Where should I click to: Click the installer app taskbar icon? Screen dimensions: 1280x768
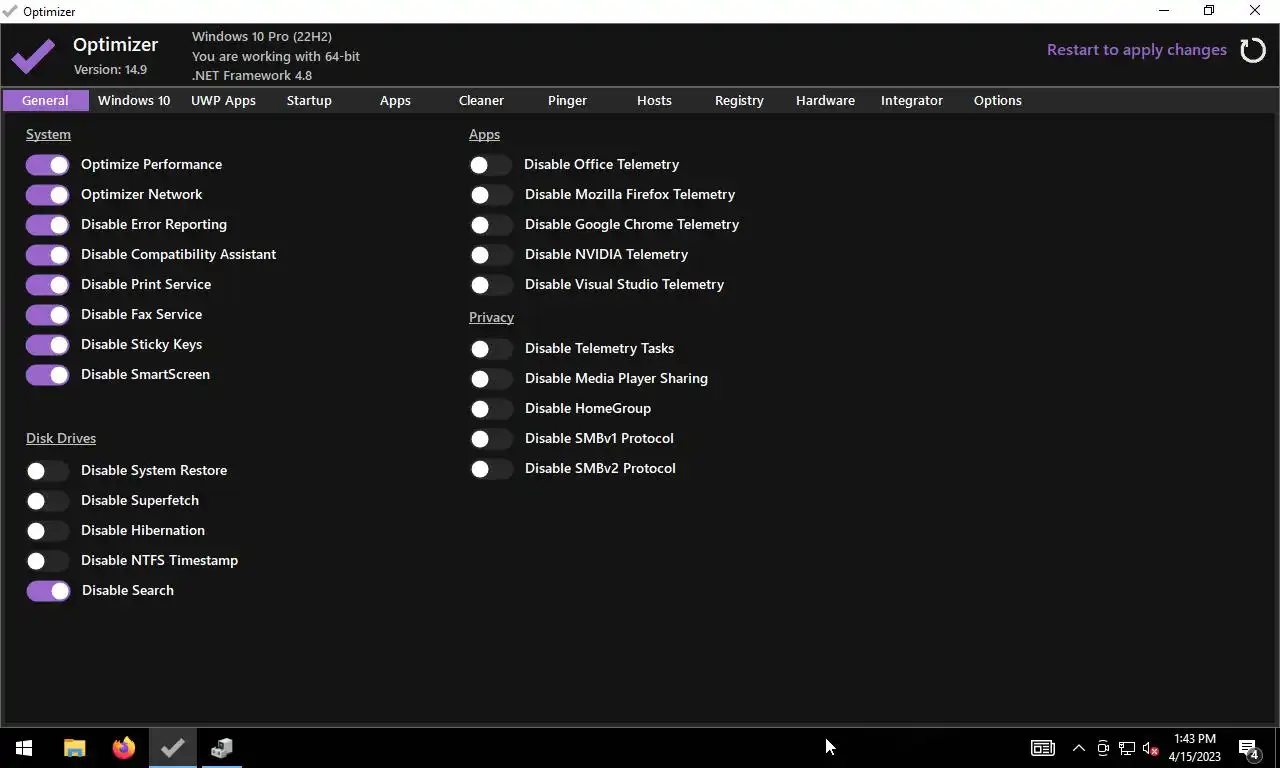pos(222,748)
